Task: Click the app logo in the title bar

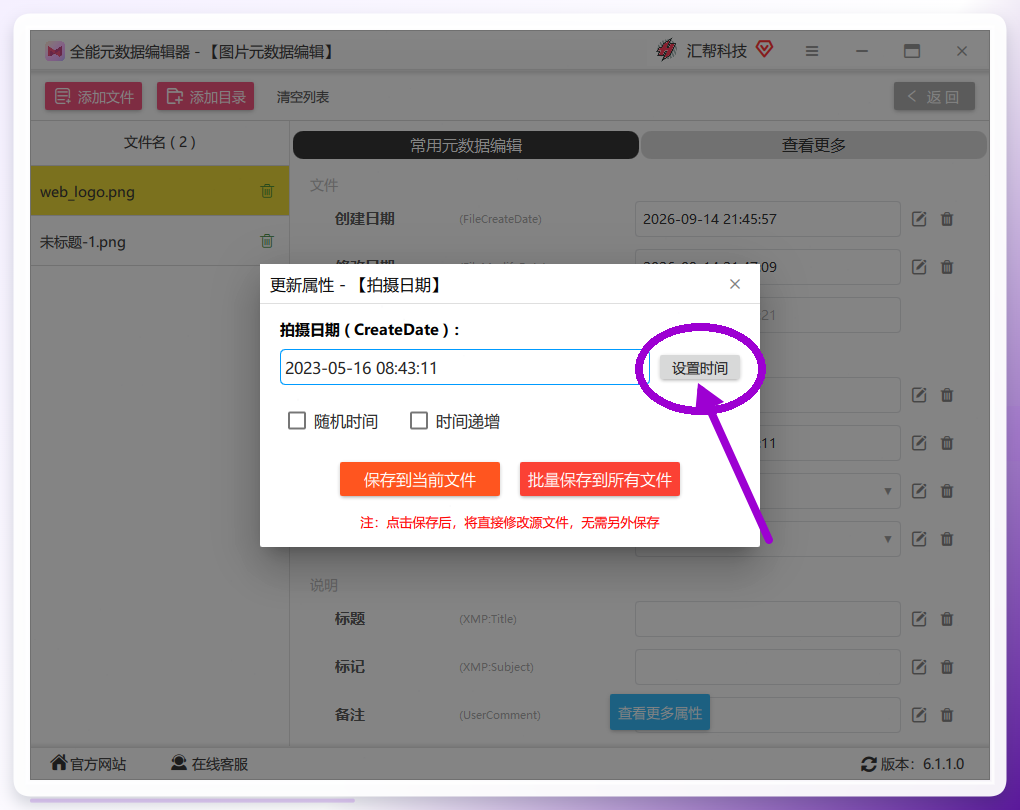Action: click(x=55, y=51)
